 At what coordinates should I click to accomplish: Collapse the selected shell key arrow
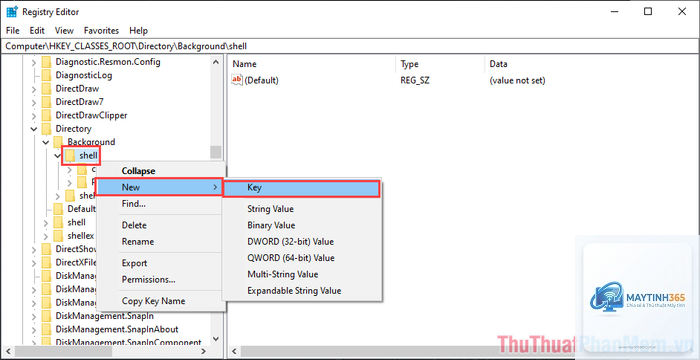coord(58,156)
